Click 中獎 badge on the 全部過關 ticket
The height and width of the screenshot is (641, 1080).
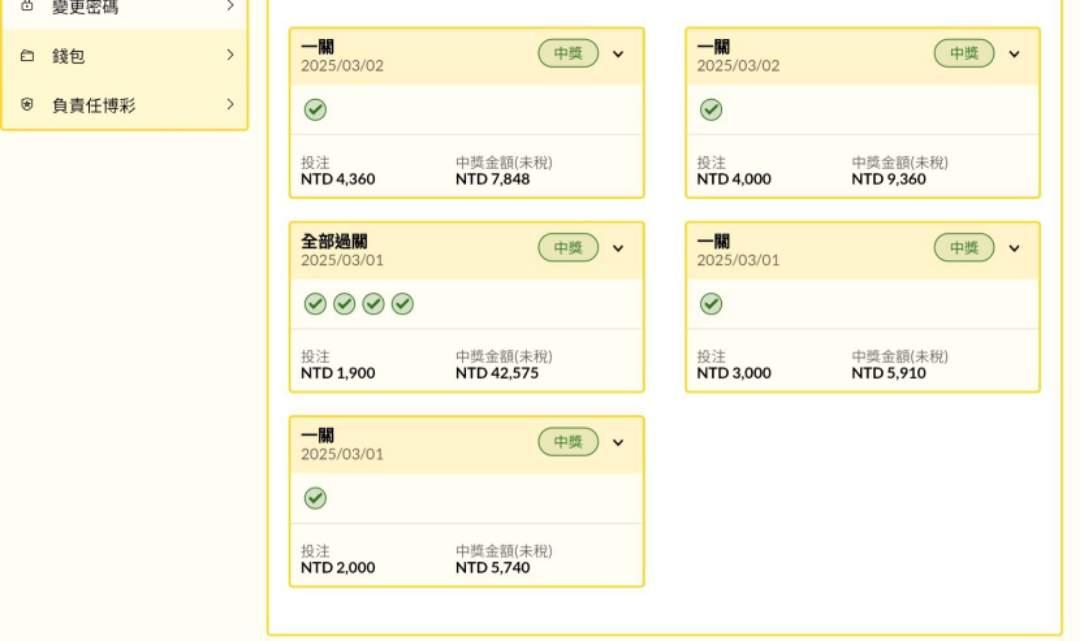point(568,248)
